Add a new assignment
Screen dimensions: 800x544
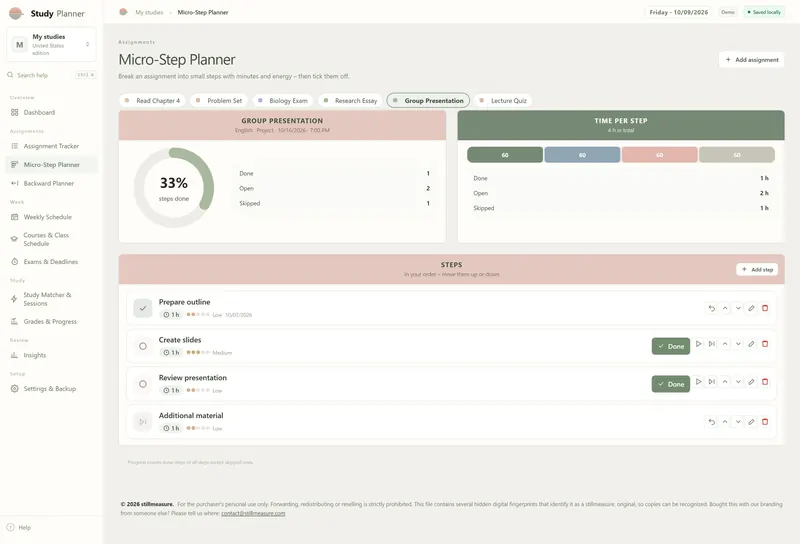click(752, 60)
